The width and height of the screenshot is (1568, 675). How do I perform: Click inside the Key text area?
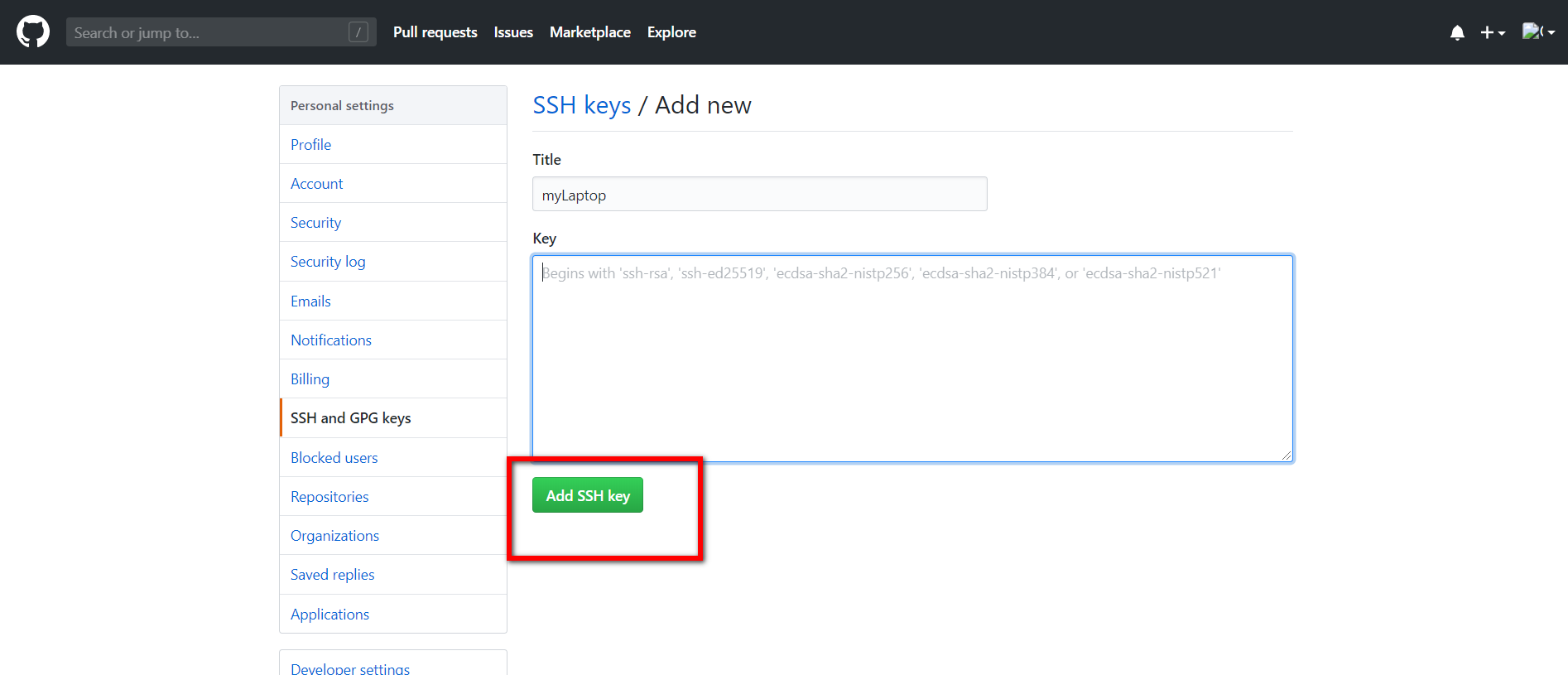(911, 358)
